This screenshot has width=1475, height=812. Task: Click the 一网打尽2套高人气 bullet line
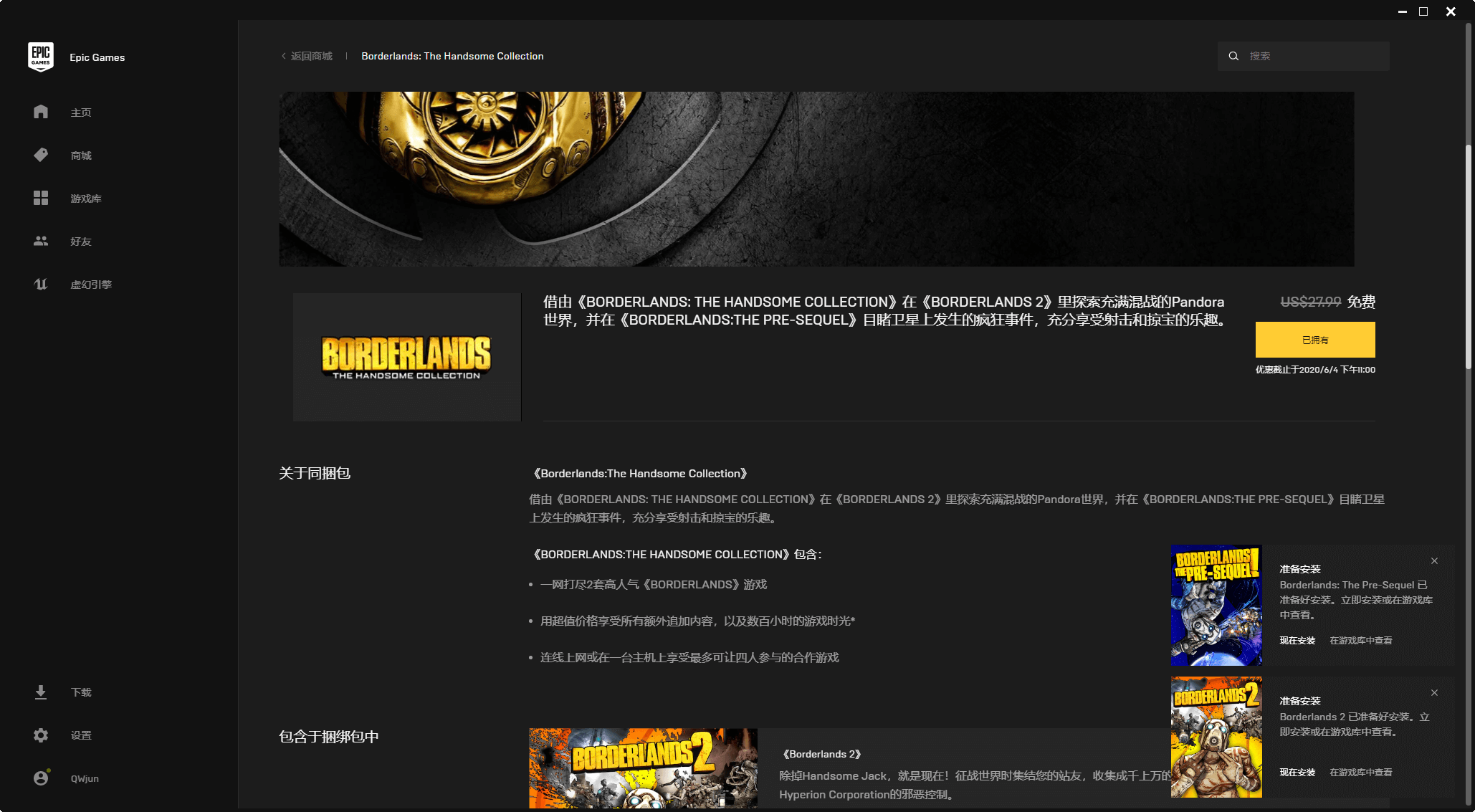click(x=654, y=585)
